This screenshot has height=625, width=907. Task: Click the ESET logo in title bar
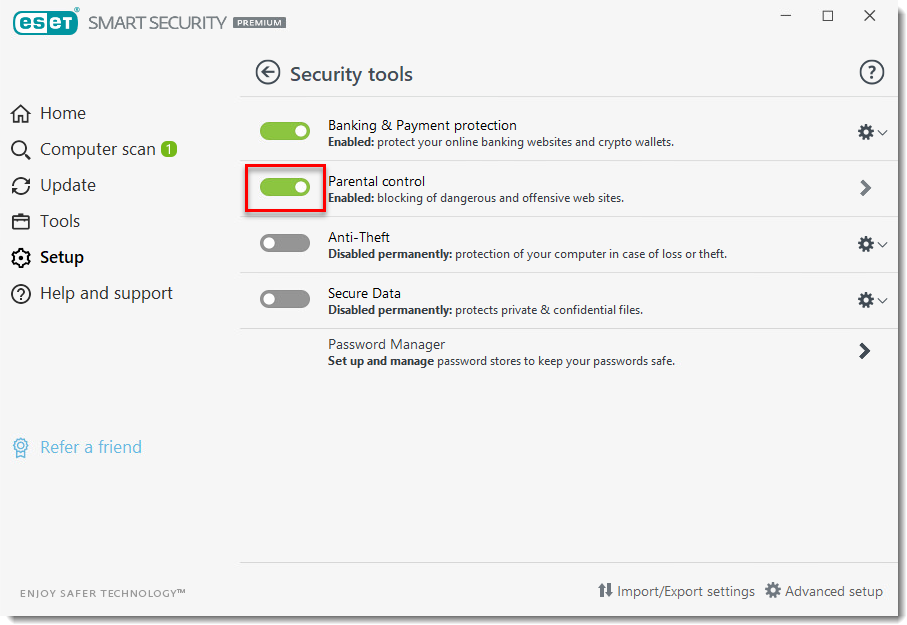point(45,22)
